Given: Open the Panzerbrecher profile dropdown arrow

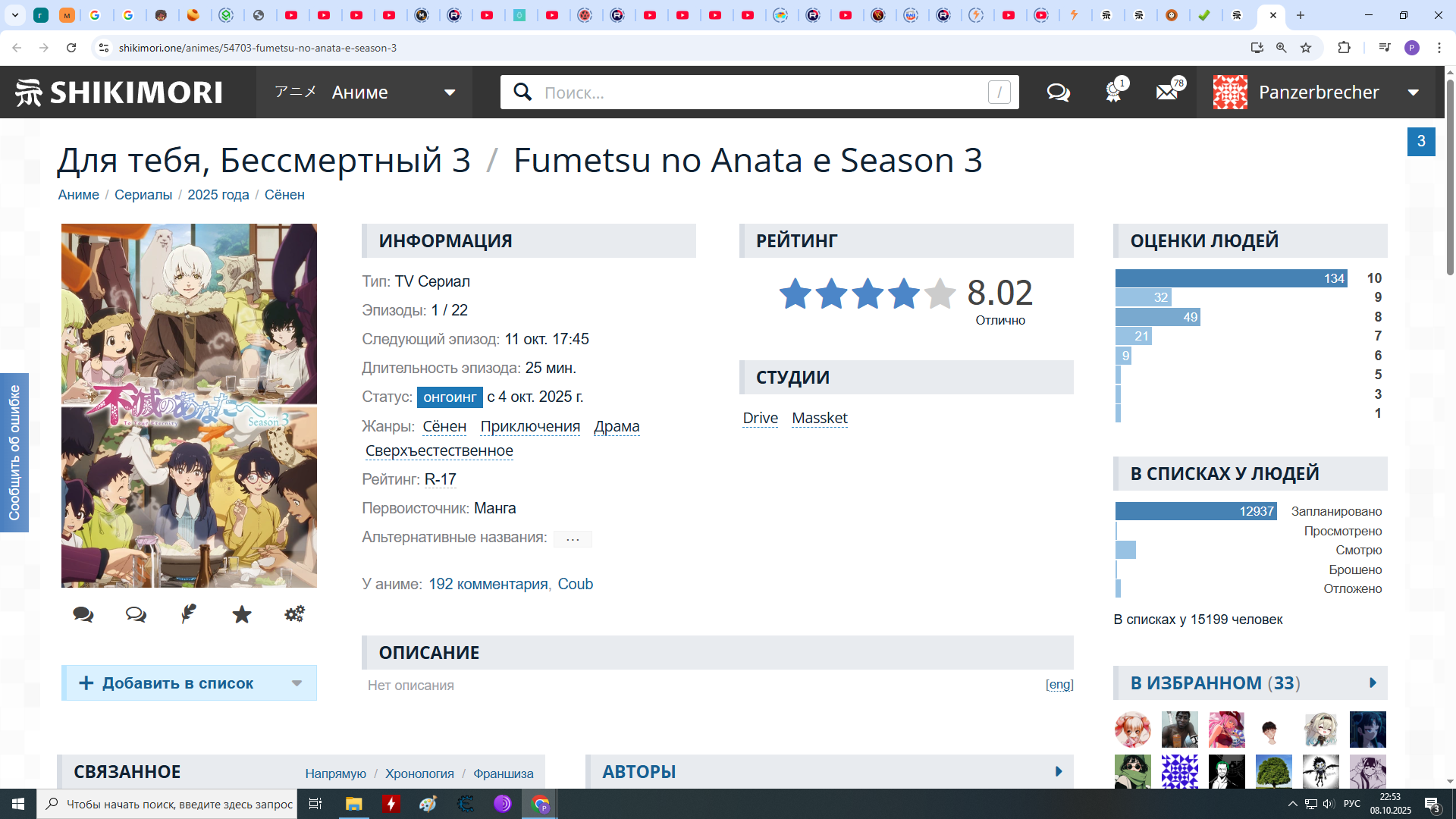Looking at the screenshot, I should pos(1414,93).
